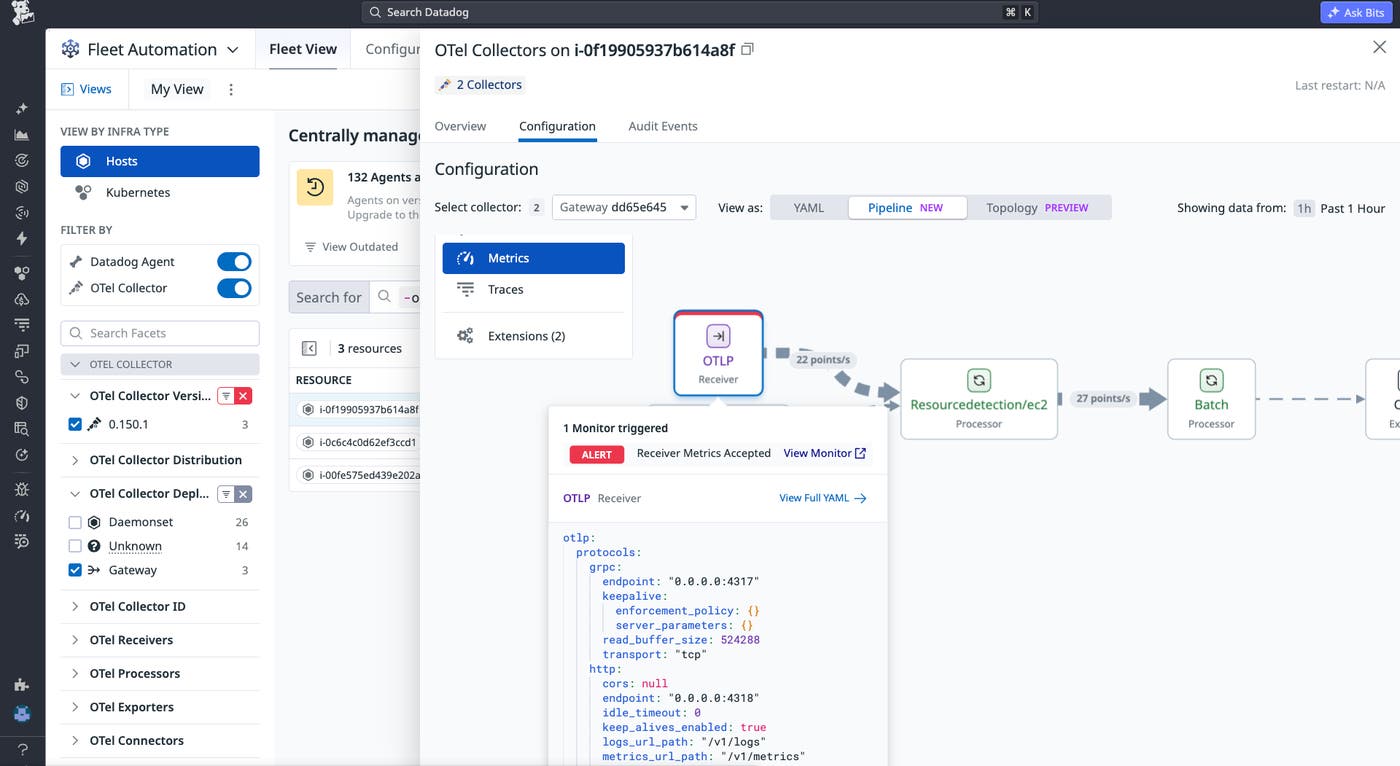1400x766 pixels.
Task: Select the Configuration tab
Action: click(x=557, y=126)
